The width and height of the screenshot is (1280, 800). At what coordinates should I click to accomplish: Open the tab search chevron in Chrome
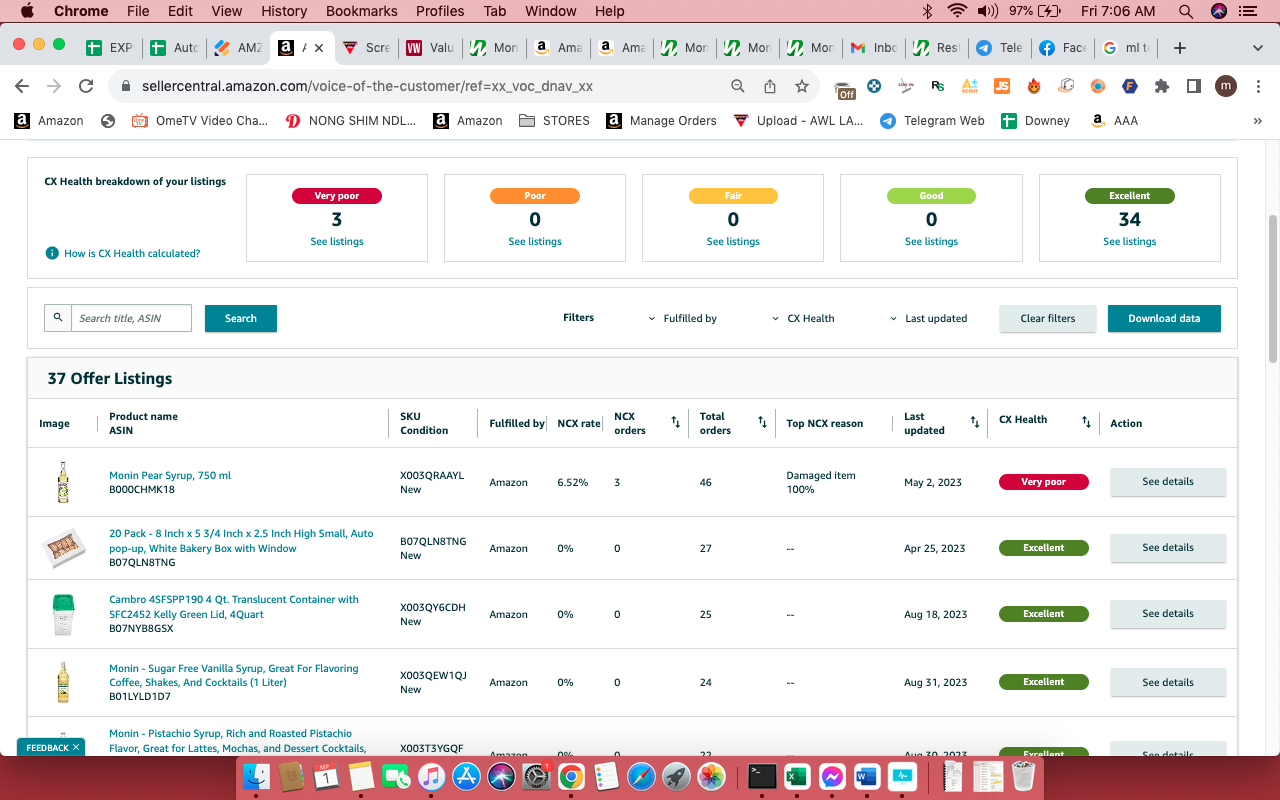1257,48
